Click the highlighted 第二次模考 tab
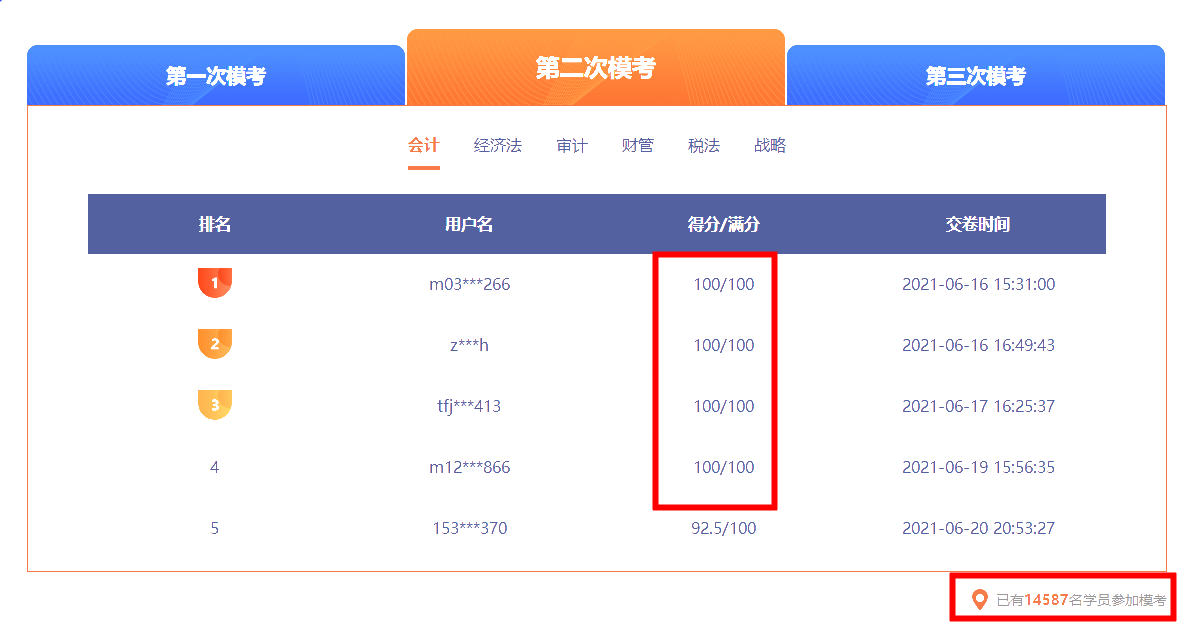 595,67
